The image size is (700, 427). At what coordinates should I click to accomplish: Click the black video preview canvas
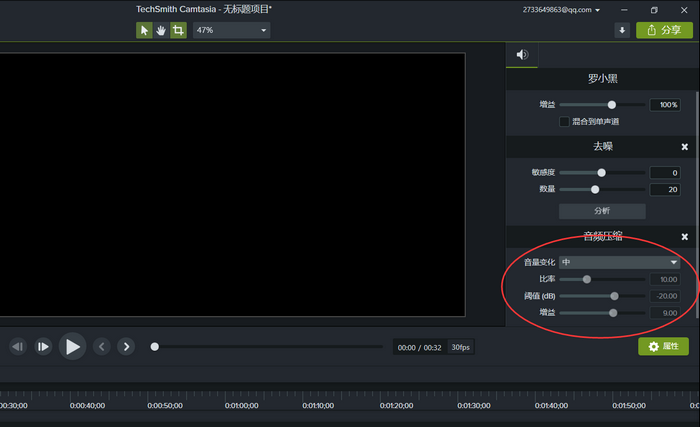coord(232,184)
